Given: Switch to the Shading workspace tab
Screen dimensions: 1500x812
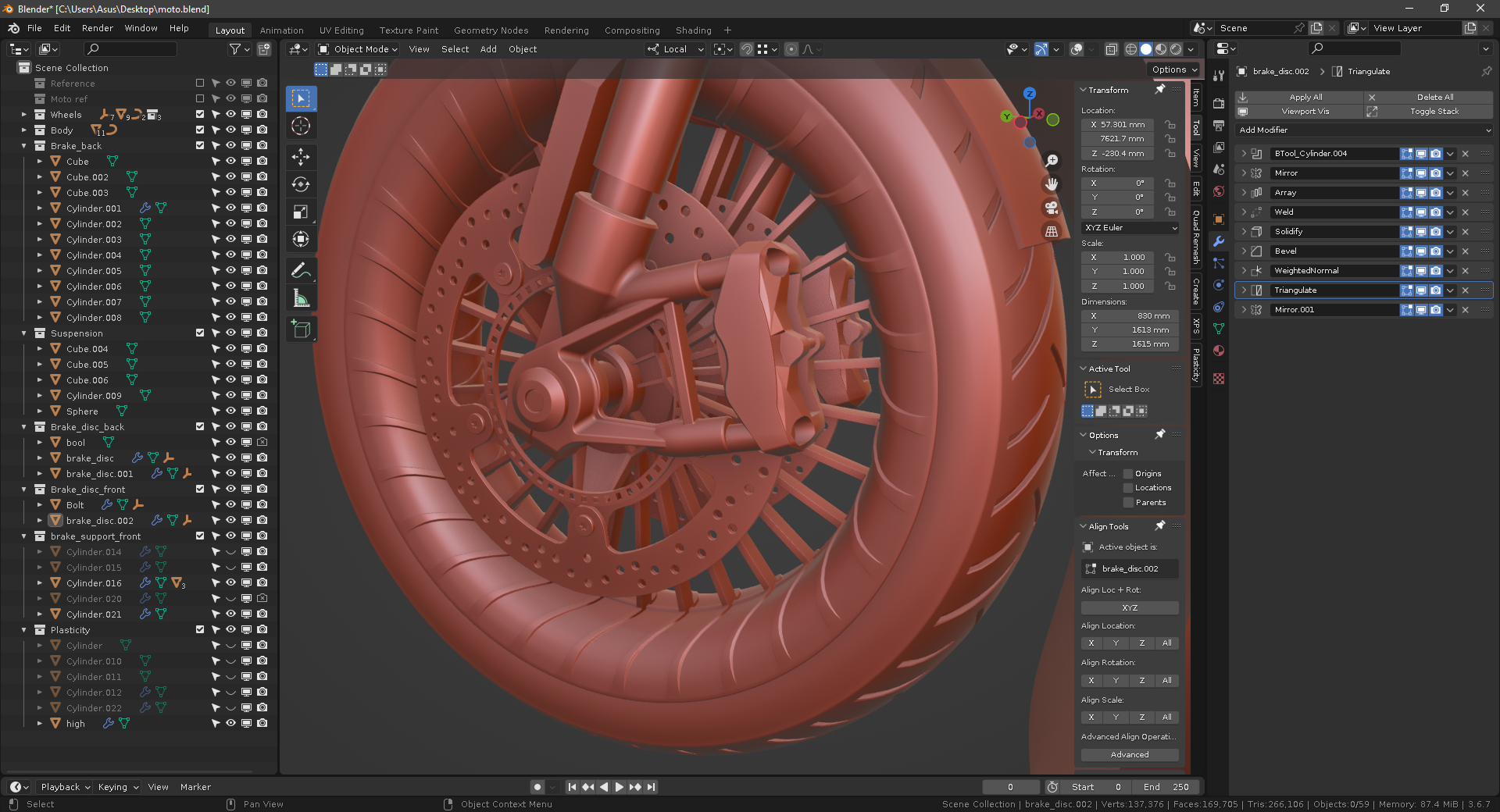Looking at the screenshot, I should point(693,30).
